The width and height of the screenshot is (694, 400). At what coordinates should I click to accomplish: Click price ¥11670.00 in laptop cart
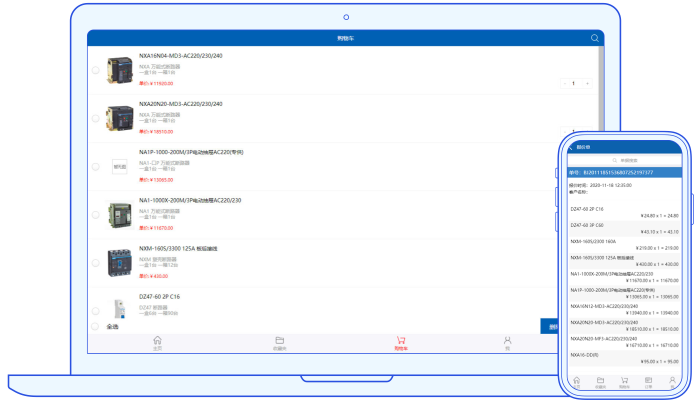click(x=156, y=228)
